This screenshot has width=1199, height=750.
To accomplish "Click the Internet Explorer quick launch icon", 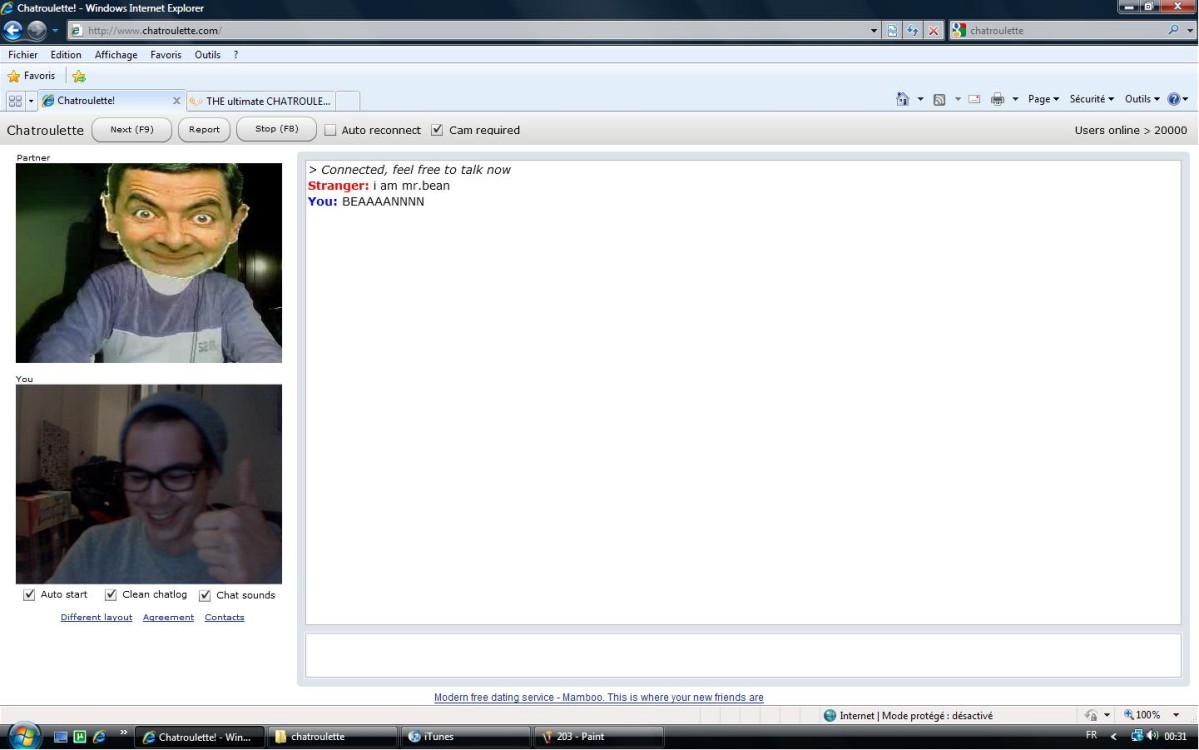I will click(x=99, y=737).
